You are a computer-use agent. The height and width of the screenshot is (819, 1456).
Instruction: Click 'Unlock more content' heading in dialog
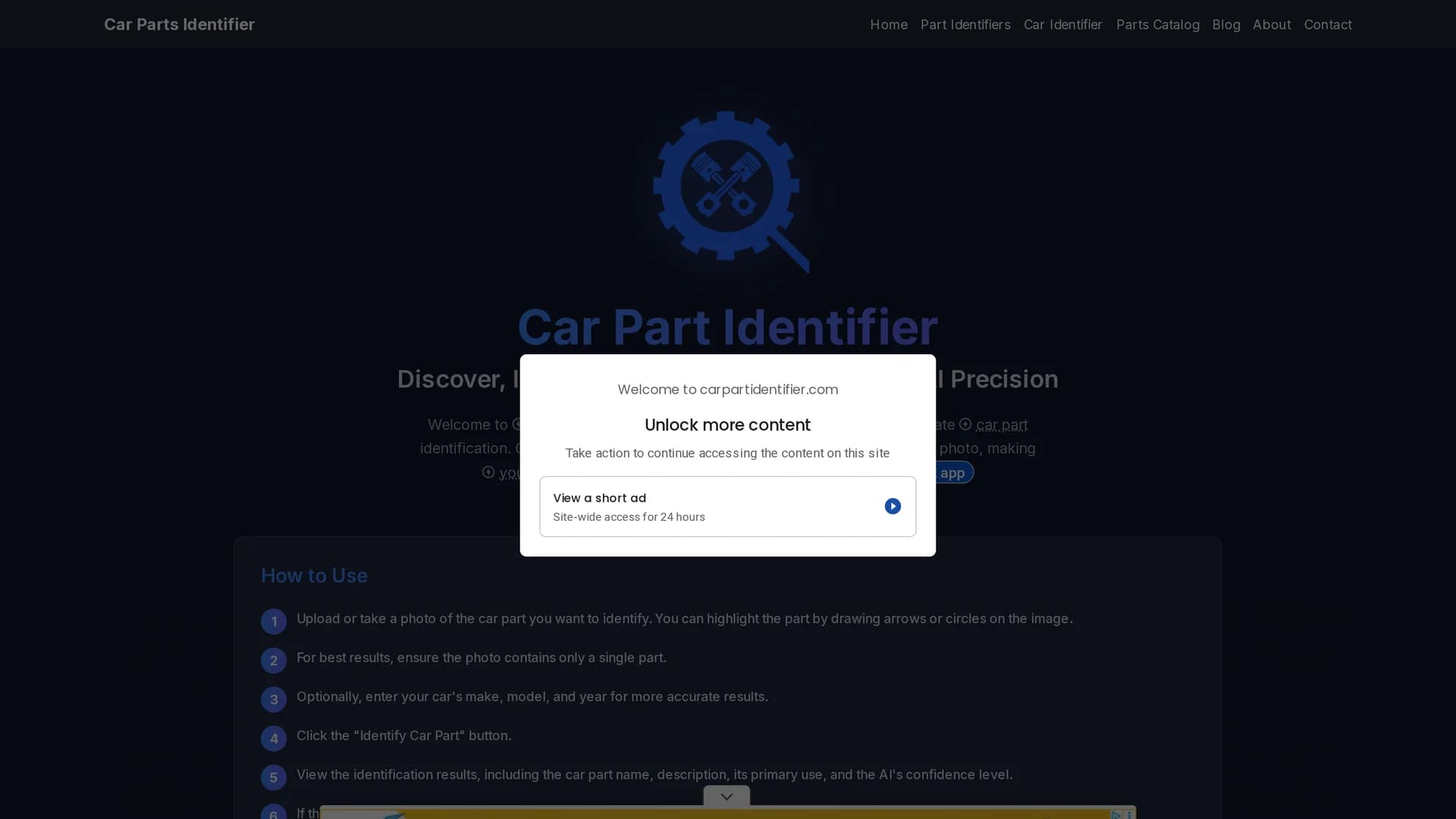[x=727, y=425]
